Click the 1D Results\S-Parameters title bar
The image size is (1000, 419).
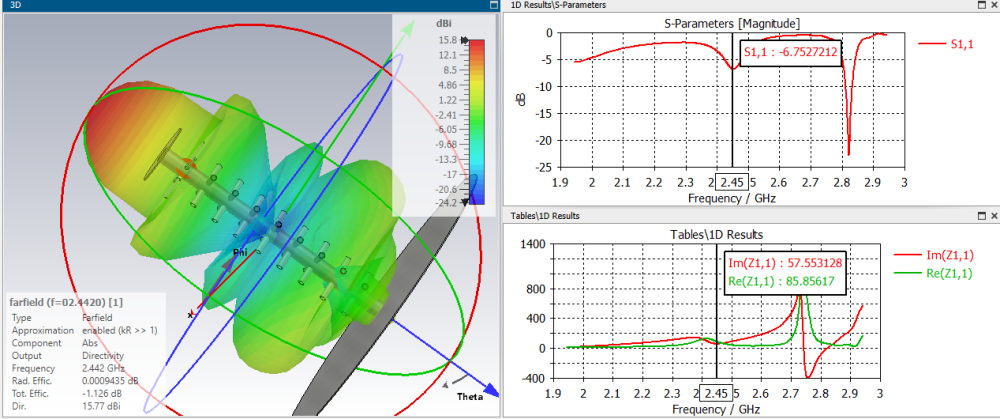(x=753, y=4)
